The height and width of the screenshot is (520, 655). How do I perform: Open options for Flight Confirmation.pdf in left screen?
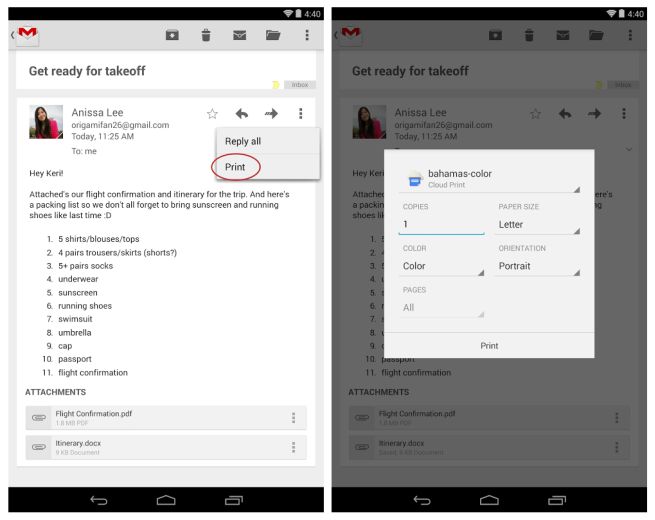point(294,418)
